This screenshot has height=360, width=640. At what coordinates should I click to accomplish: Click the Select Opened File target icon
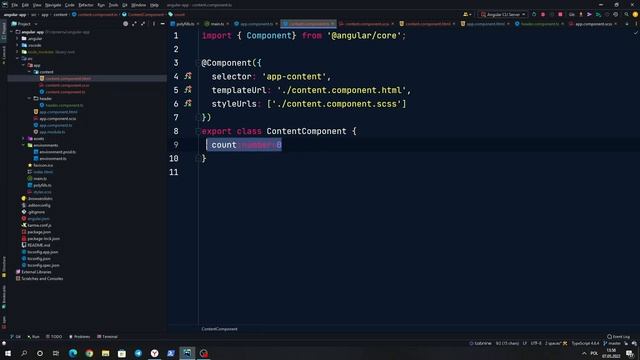pos(125,24)
